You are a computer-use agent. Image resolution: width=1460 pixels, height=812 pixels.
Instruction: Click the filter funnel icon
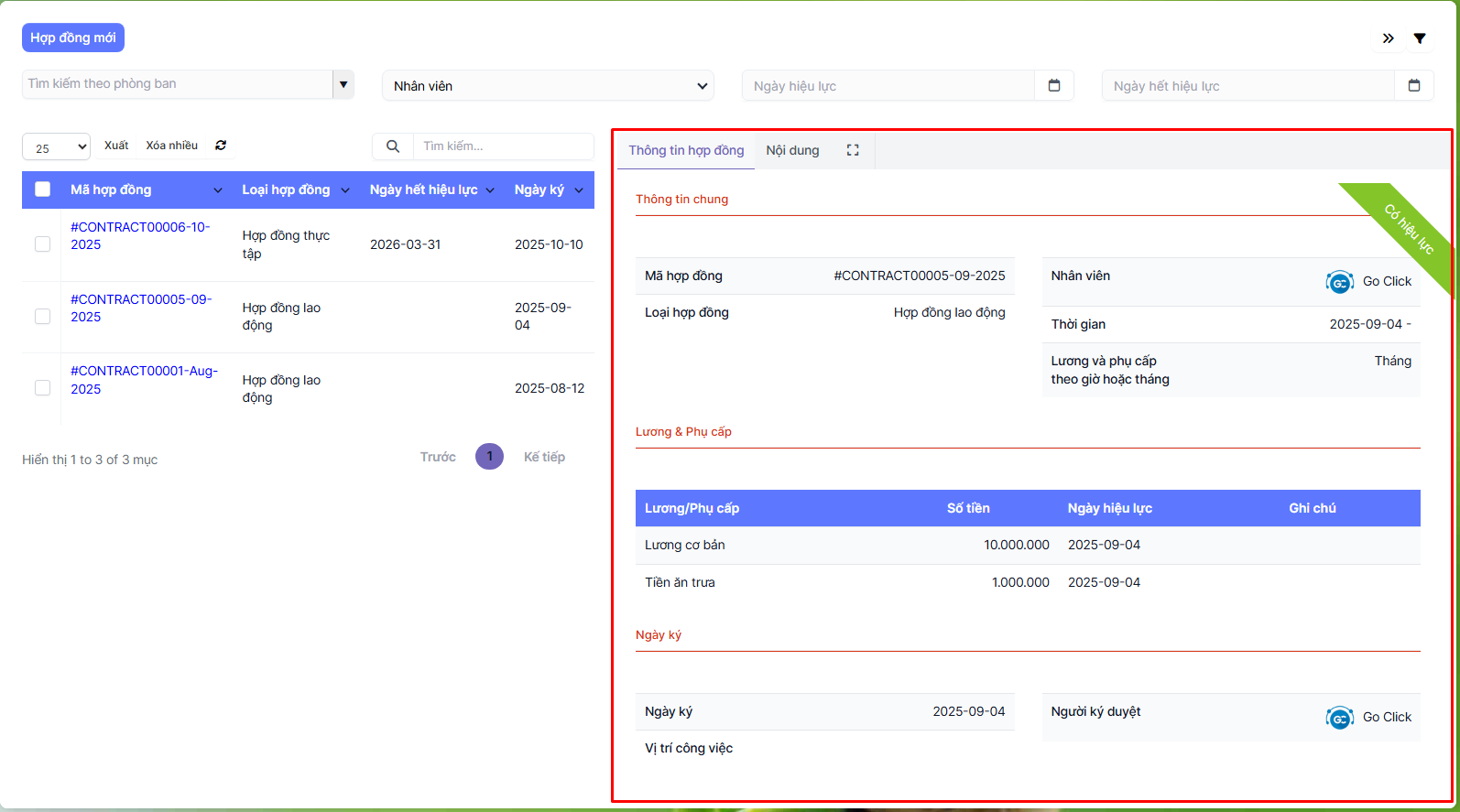(1419, 38)
